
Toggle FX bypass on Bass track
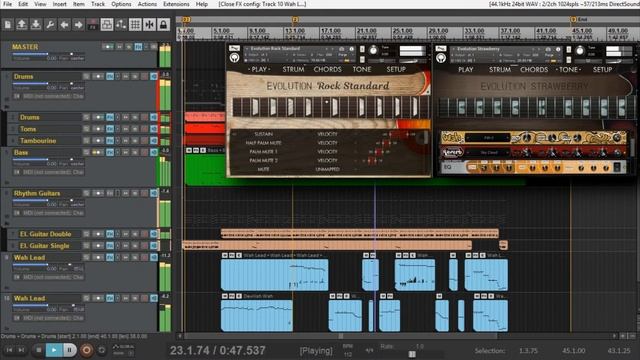click(x=118, y=152)
